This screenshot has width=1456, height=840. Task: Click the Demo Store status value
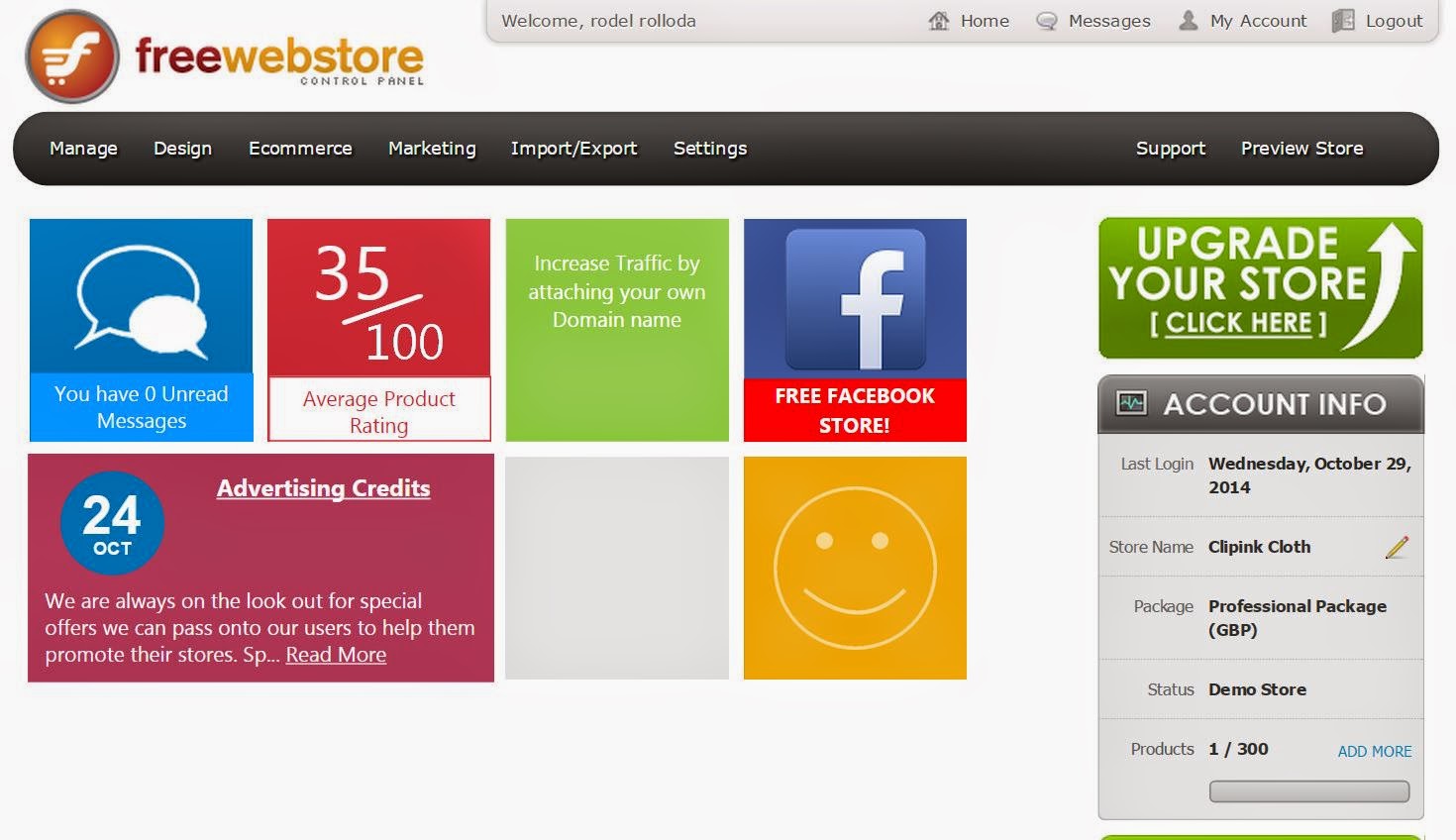[x=1257, y=689]
